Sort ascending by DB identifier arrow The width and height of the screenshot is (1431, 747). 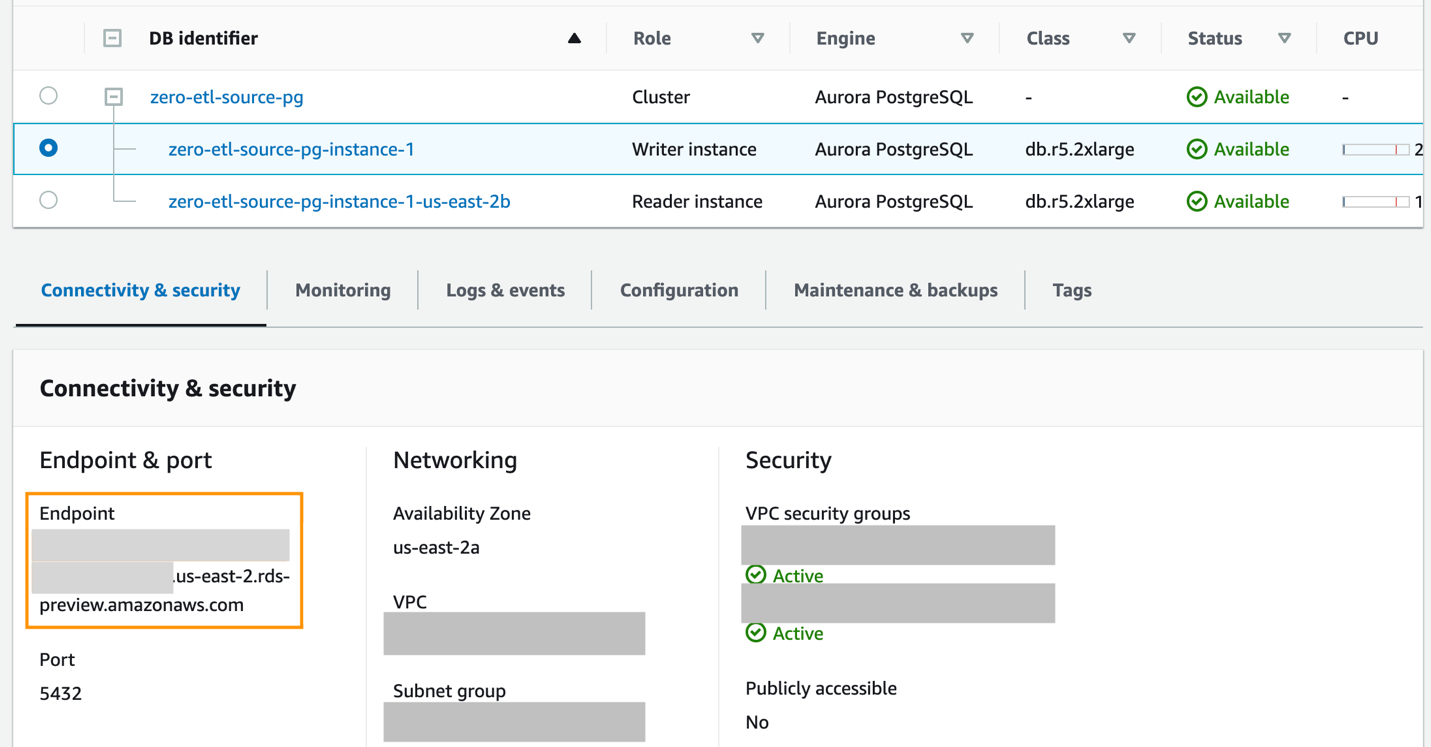(x=574, y=39)
